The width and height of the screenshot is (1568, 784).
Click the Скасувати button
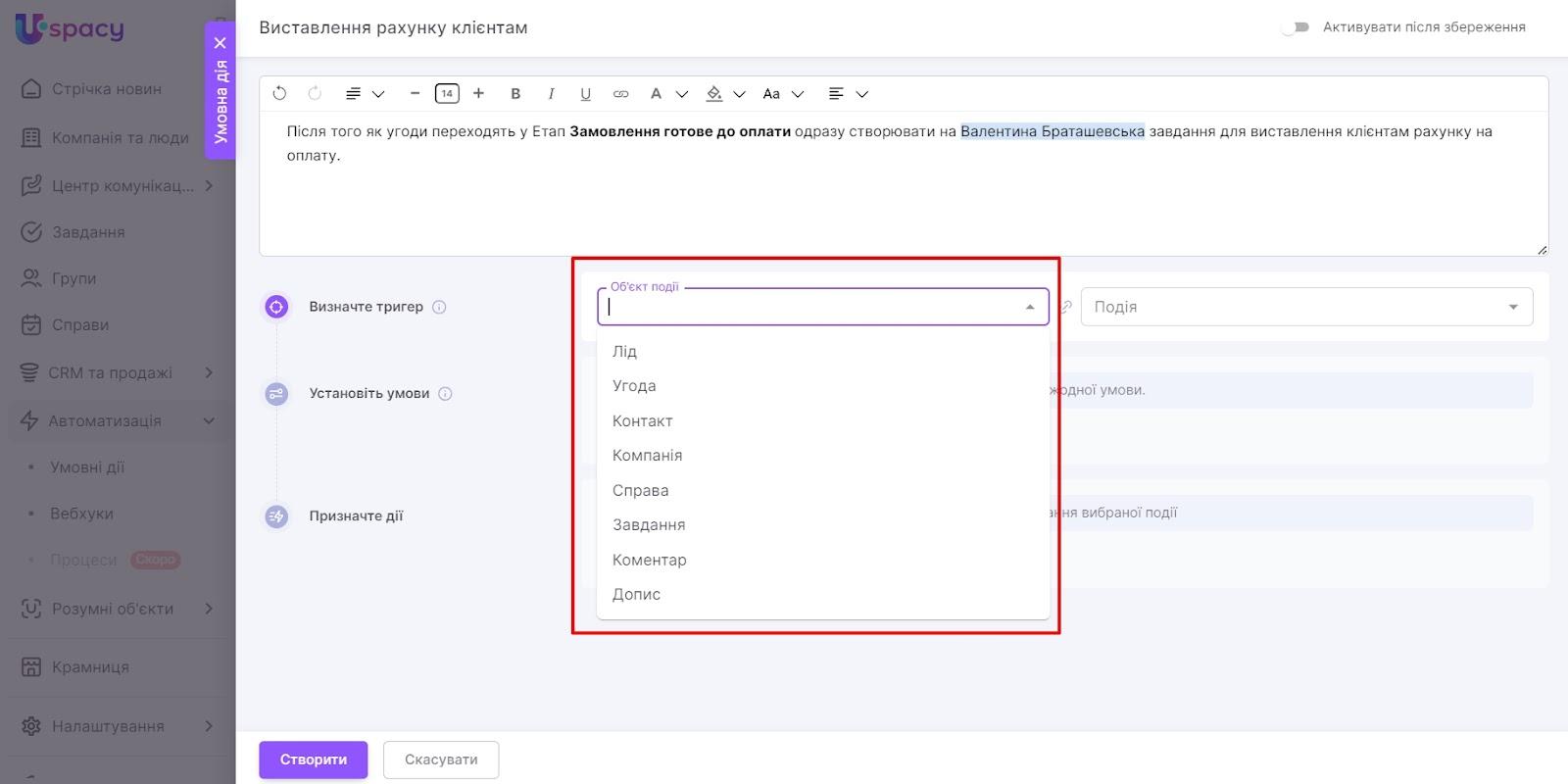[x=441, y=759]
